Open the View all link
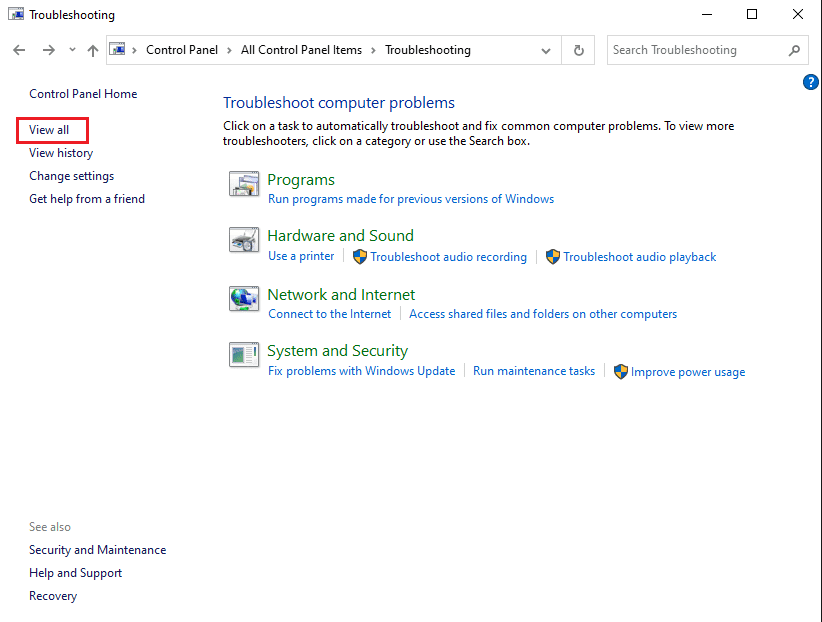This screenshot has height=622, width=822. 49,130
